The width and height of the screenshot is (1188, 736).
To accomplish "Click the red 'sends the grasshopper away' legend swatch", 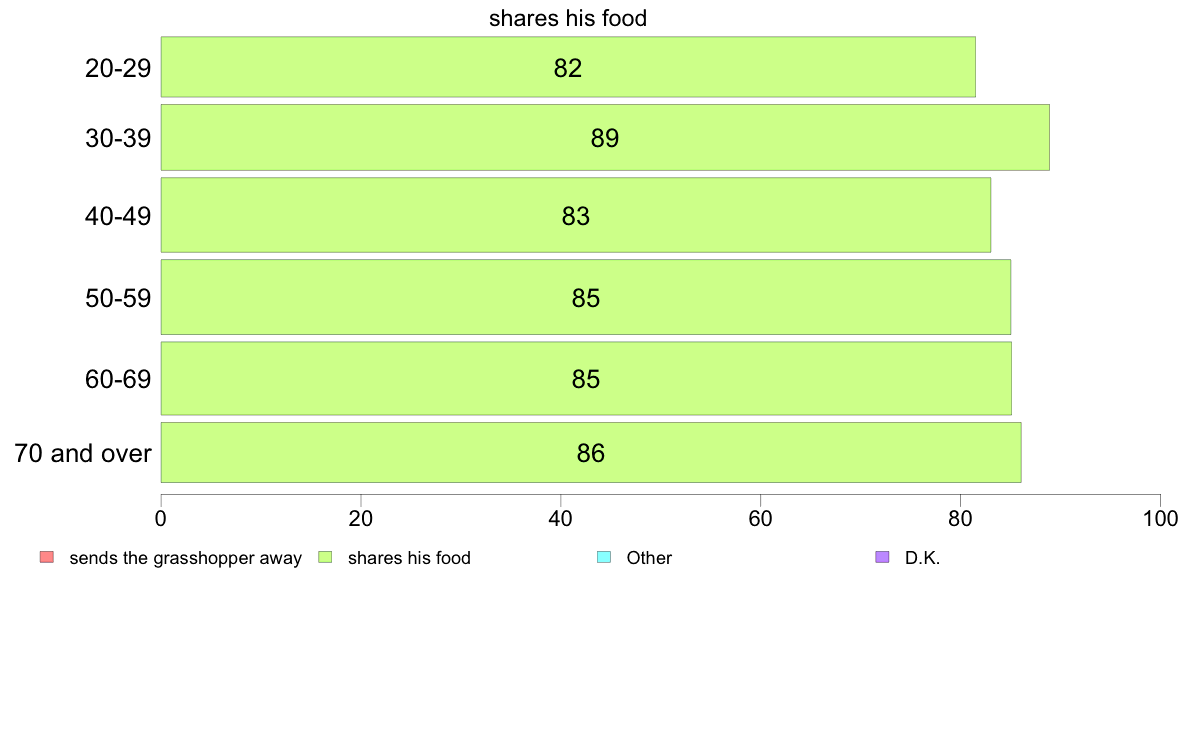I will tap(47, 557).
